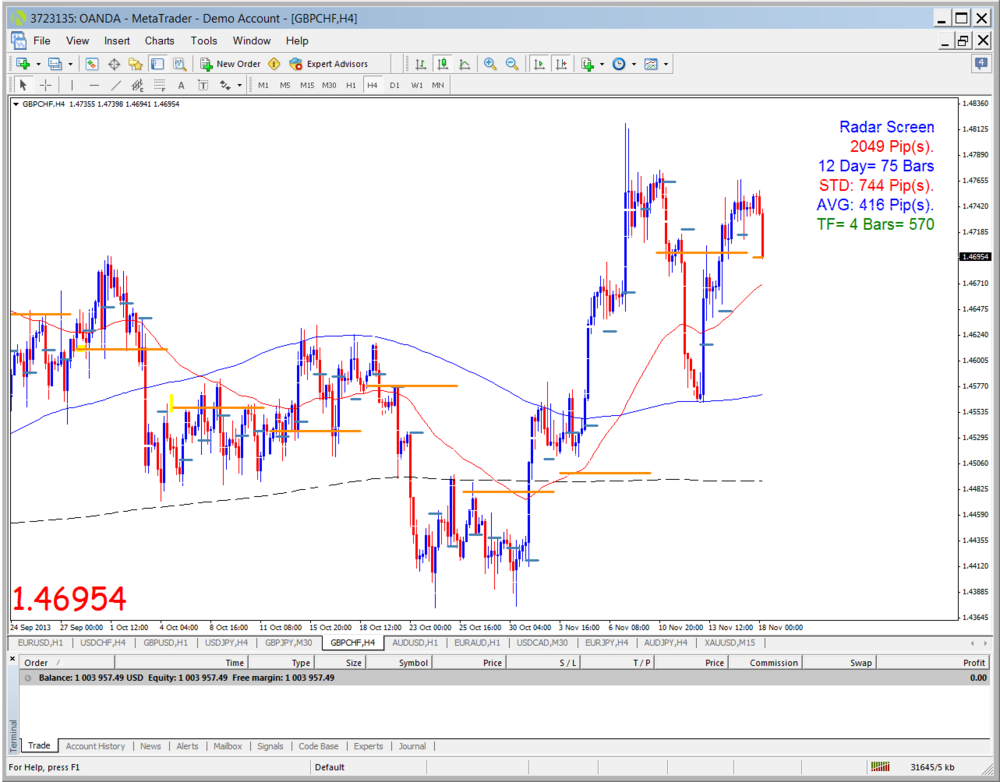This screenshot has height=782, width=1000.
Task: Open the chat notification icon
Action: click(981, 63)
